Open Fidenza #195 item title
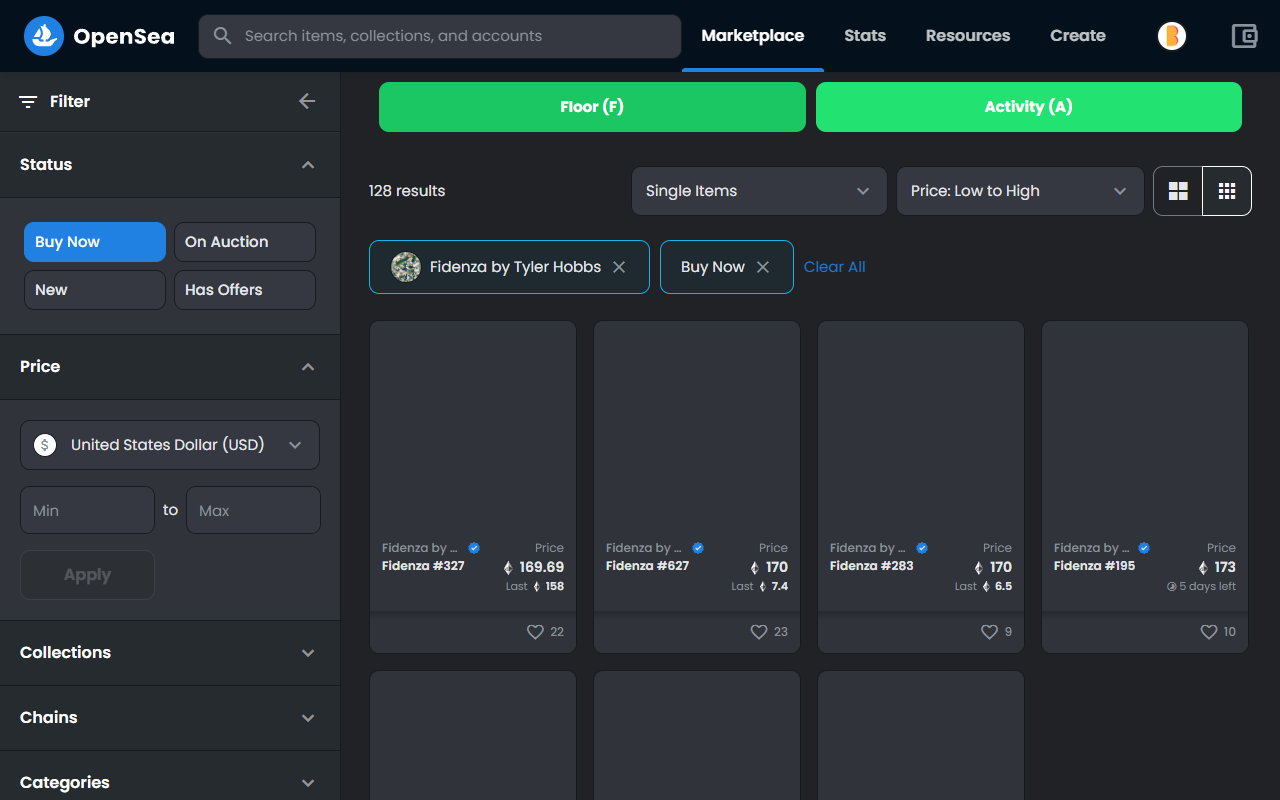 [1094, 566]
